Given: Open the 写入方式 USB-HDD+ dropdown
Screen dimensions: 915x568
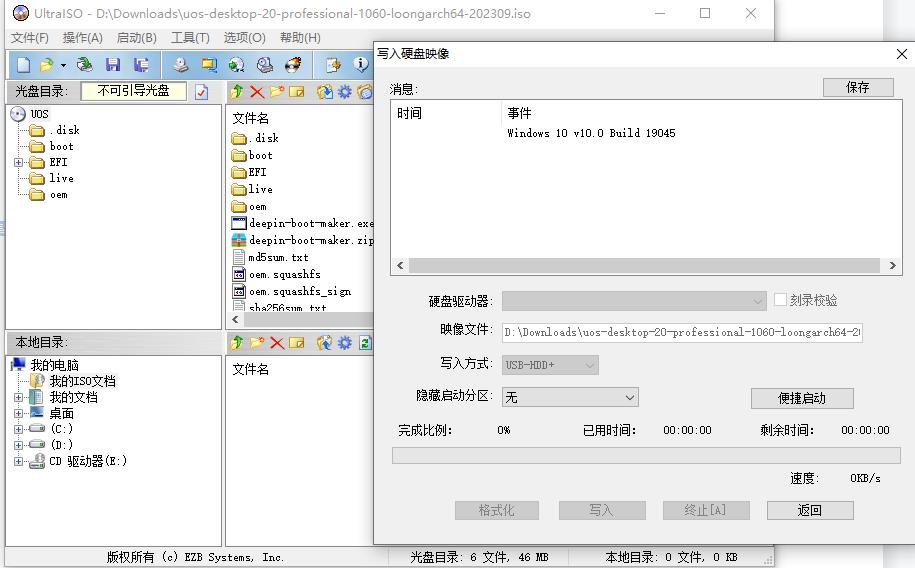Looking at the screenshot, I should click(x=550, y=365).
